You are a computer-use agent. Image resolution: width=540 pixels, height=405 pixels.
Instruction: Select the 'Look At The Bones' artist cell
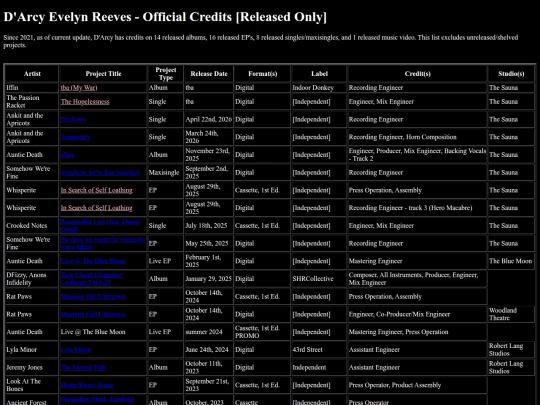32,385
